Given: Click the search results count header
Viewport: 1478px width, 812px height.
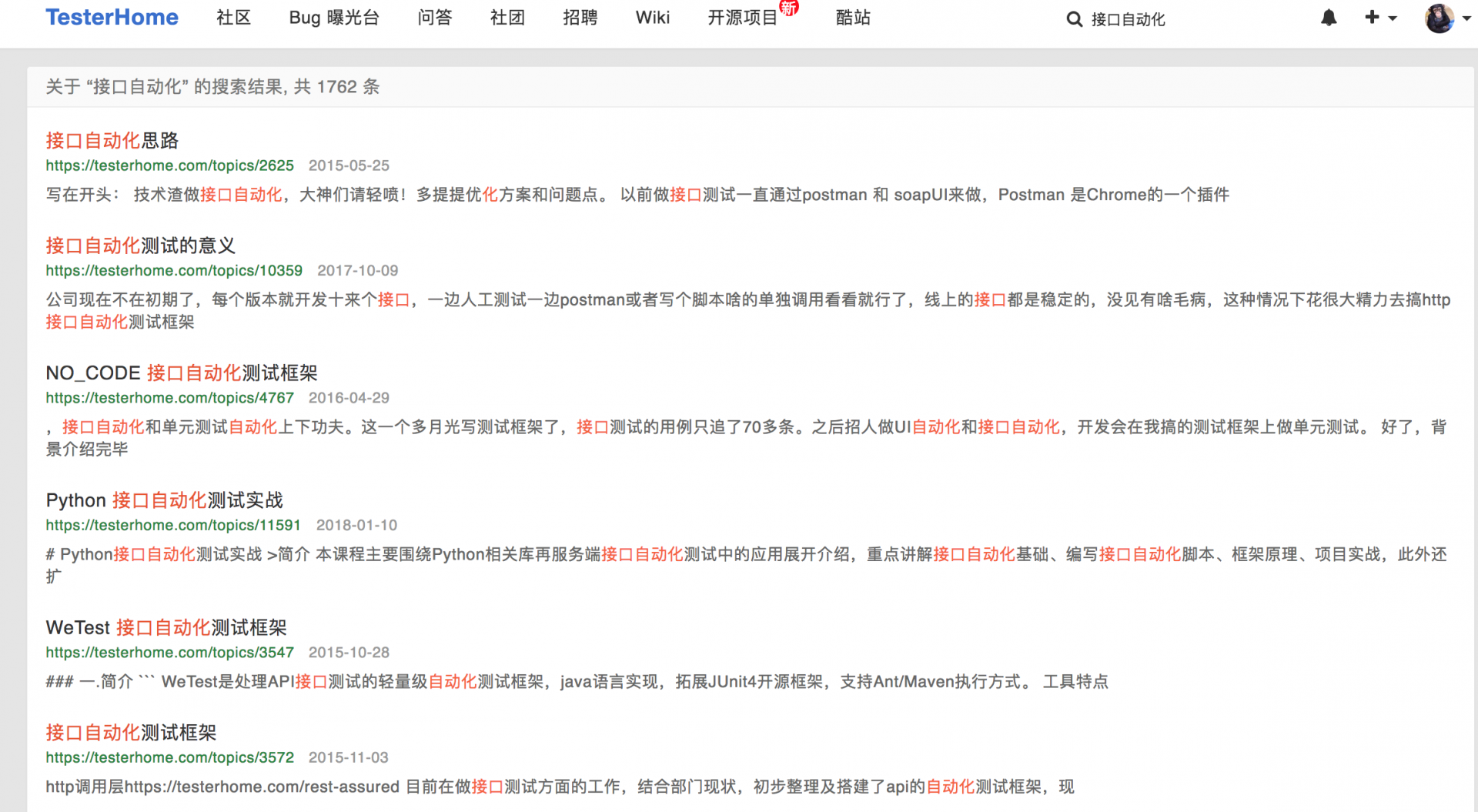Looking at the screenshot, I should tap(212, 86).
